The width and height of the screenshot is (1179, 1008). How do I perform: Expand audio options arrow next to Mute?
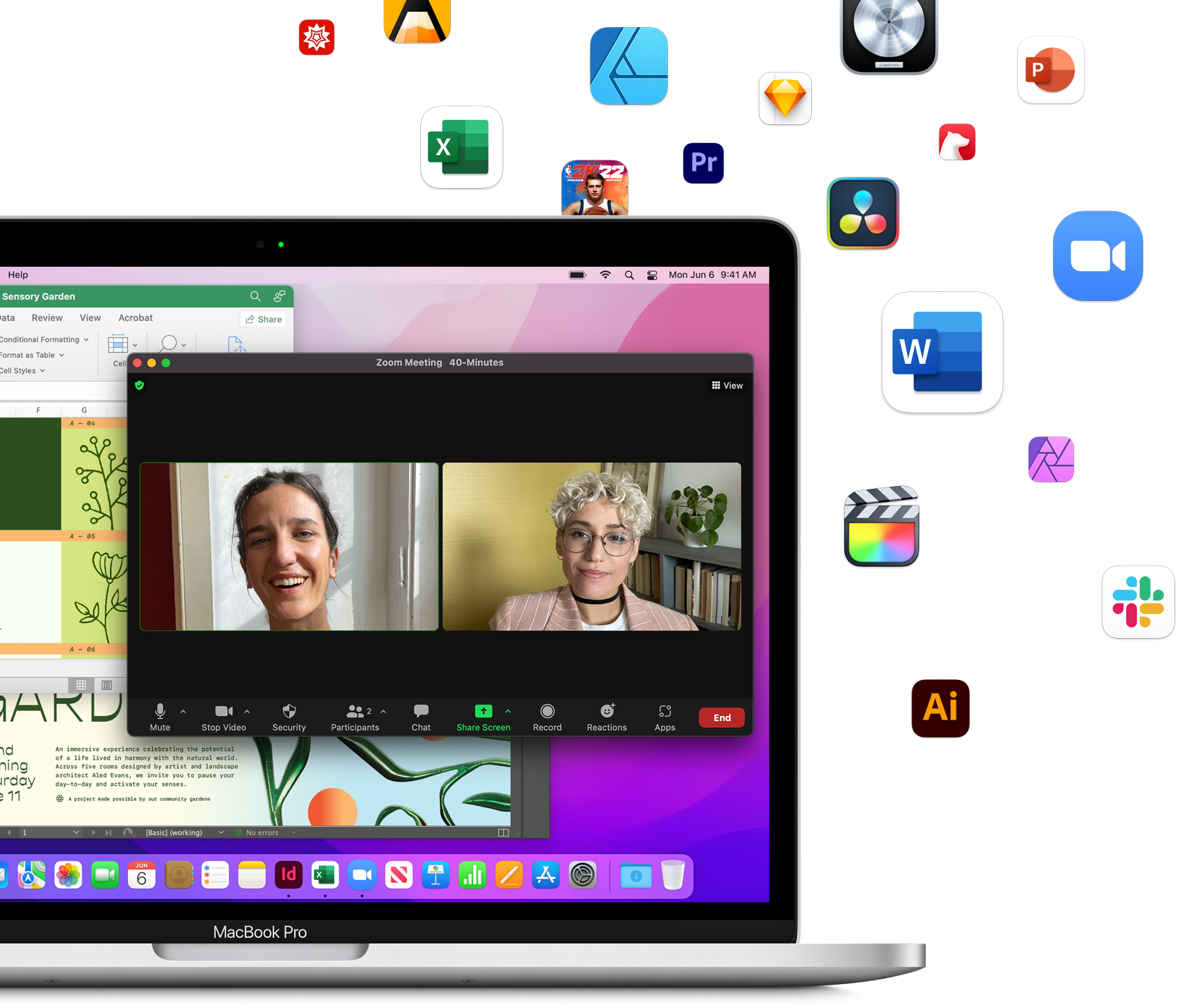pyautogui.click(x=184, y=711)
